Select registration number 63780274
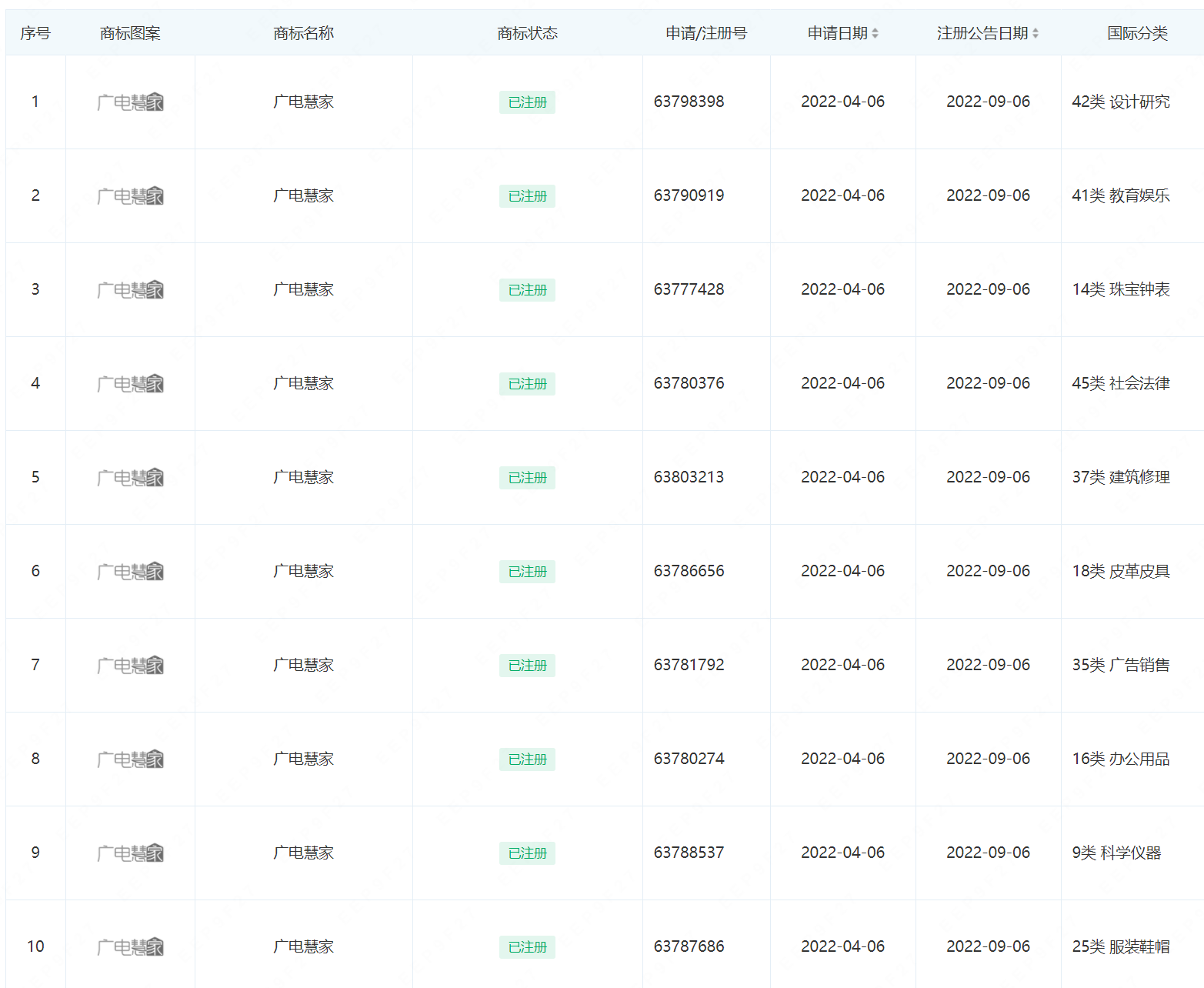Image resolution: width=1204 pixels, height=988 pixels. [x=689, y=759]
